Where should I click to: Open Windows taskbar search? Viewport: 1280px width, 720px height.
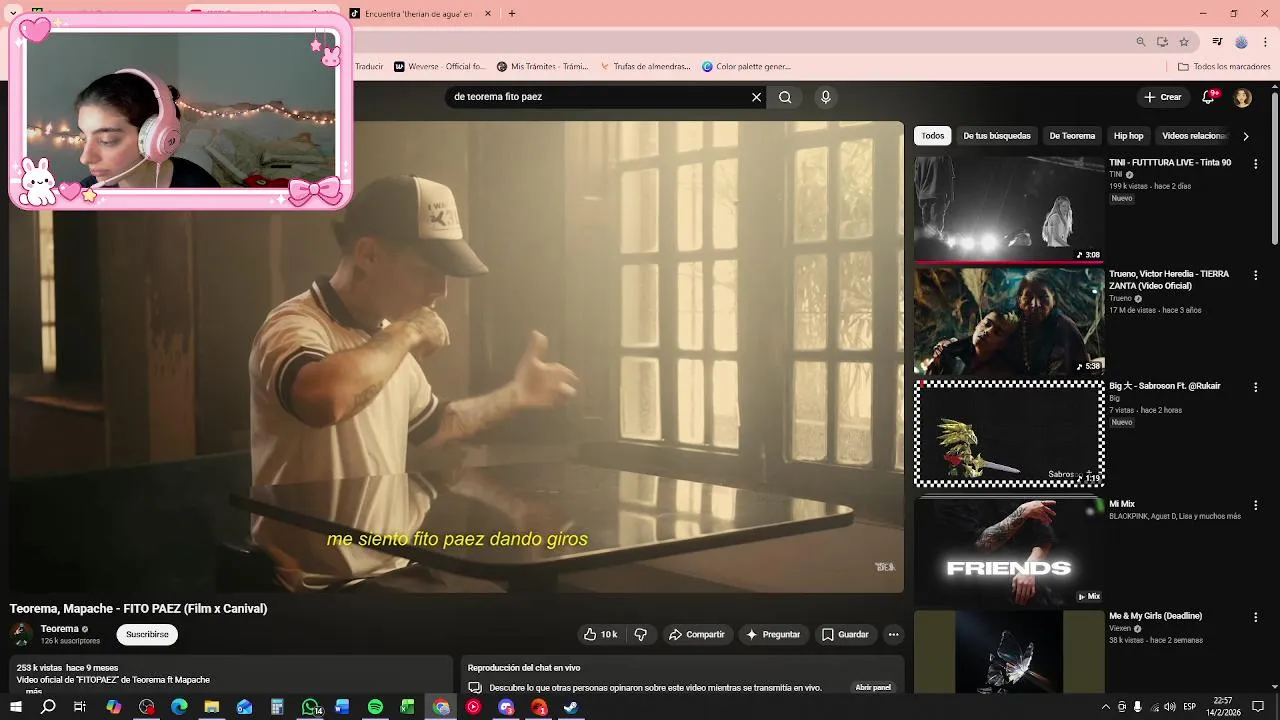(48, 707)
